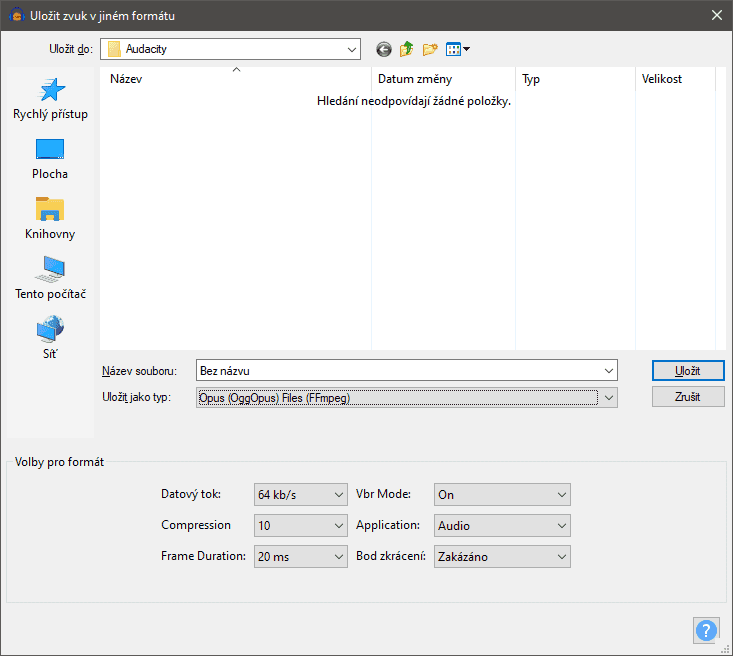Expand the Název souboru history dropdown
The image size is (733, 656).
point(609,371)
